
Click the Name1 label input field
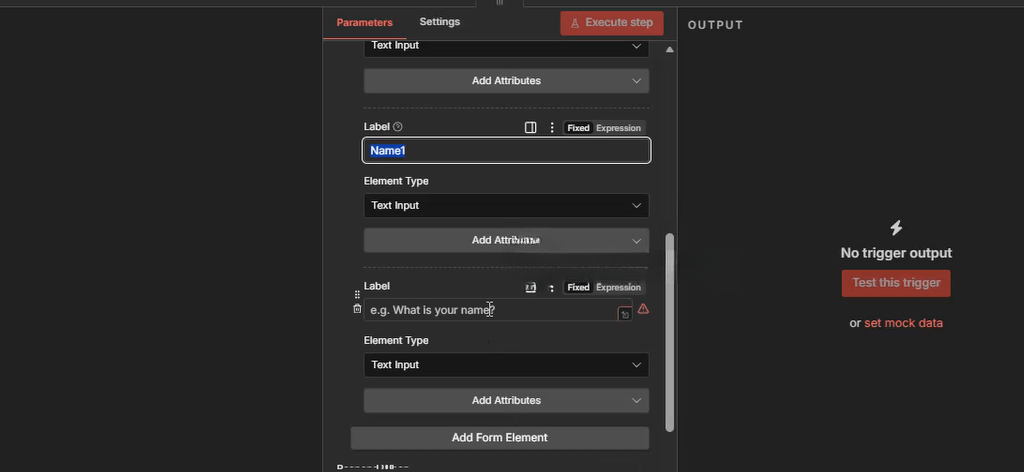tap(506, 151)
